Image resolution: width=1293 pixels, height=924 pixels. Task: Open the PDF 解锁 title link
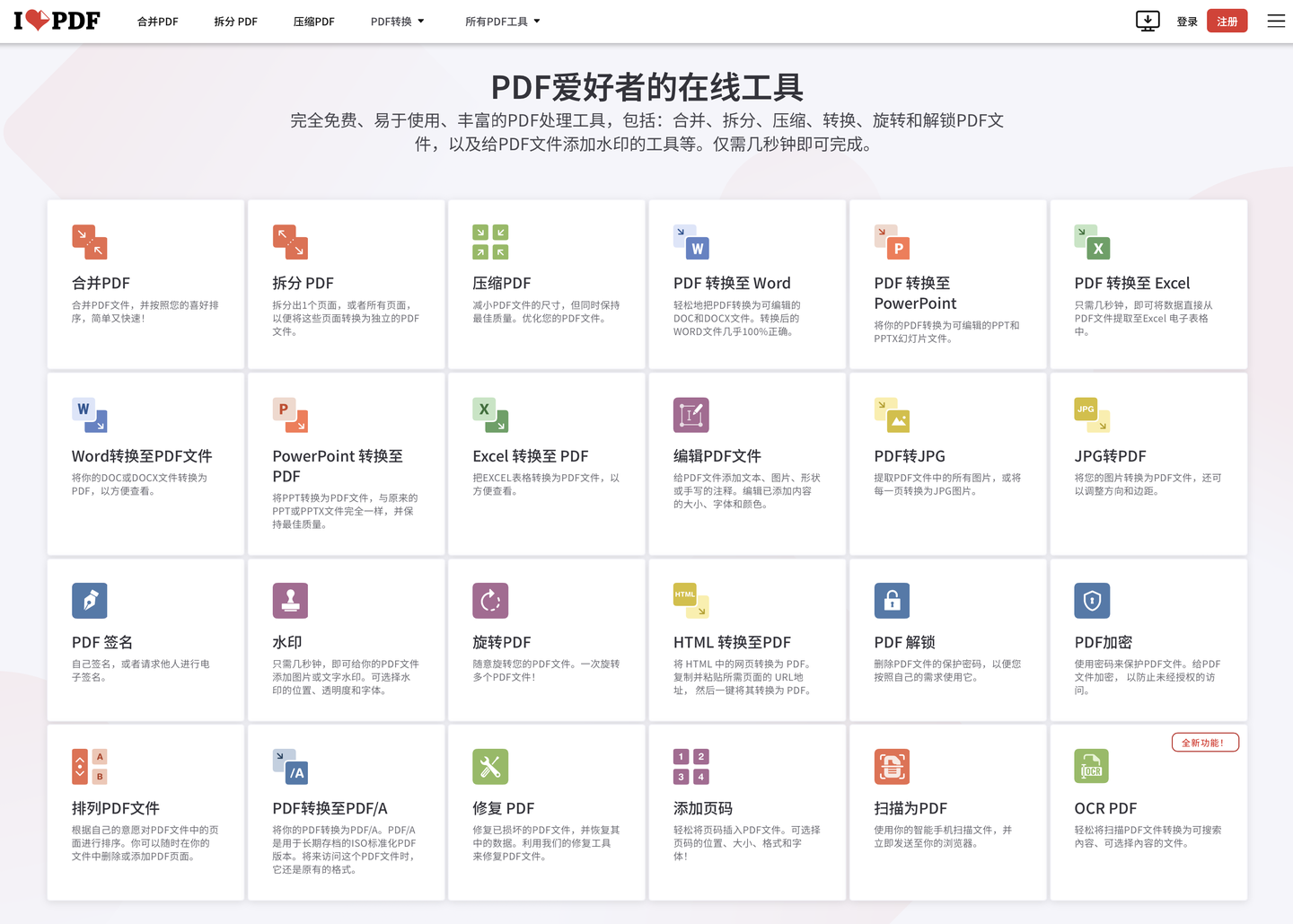tap(905, 642)
